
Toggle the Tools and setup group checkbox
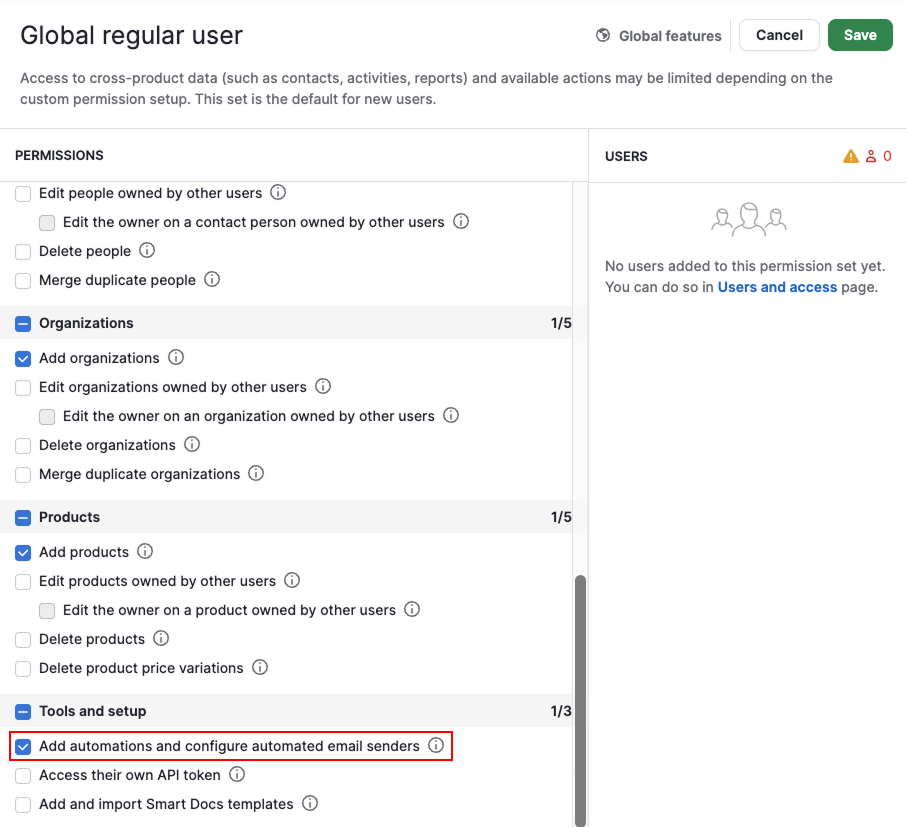pyautogui.click(x=23, y=711)
